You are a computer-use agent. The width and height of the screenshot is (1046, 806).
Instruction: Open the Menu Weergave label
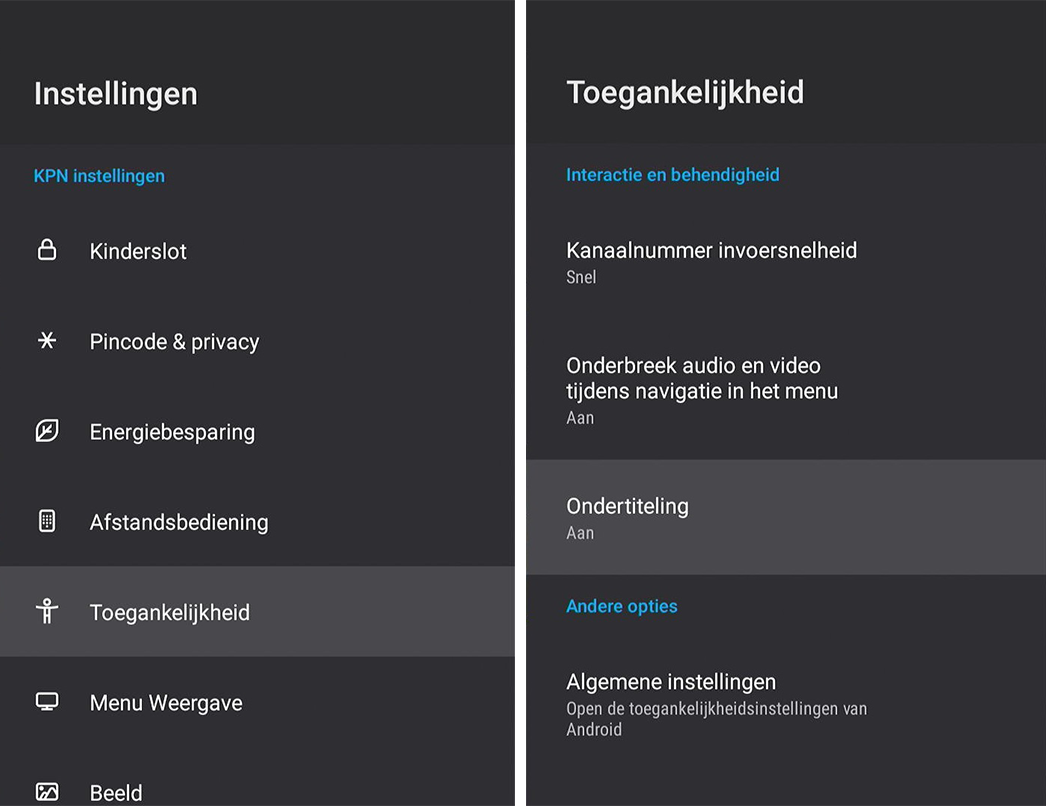pyautogui.click(x=166, y=703)
